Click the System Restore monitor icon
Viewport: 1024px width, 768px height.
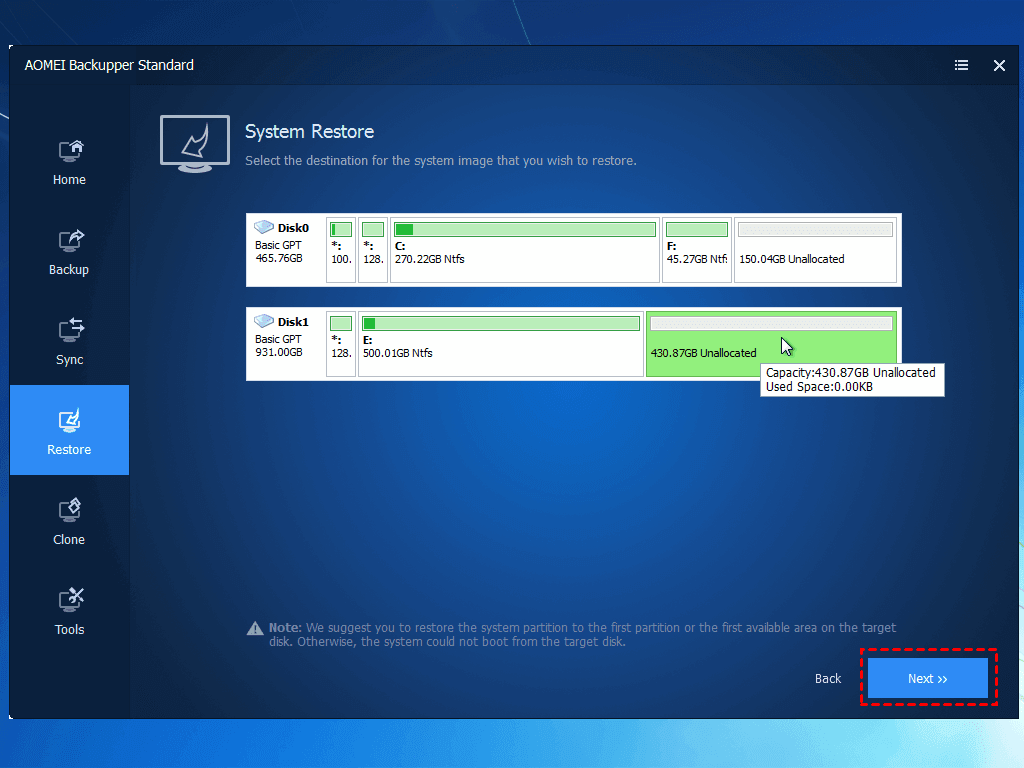(x=195, y=144)
